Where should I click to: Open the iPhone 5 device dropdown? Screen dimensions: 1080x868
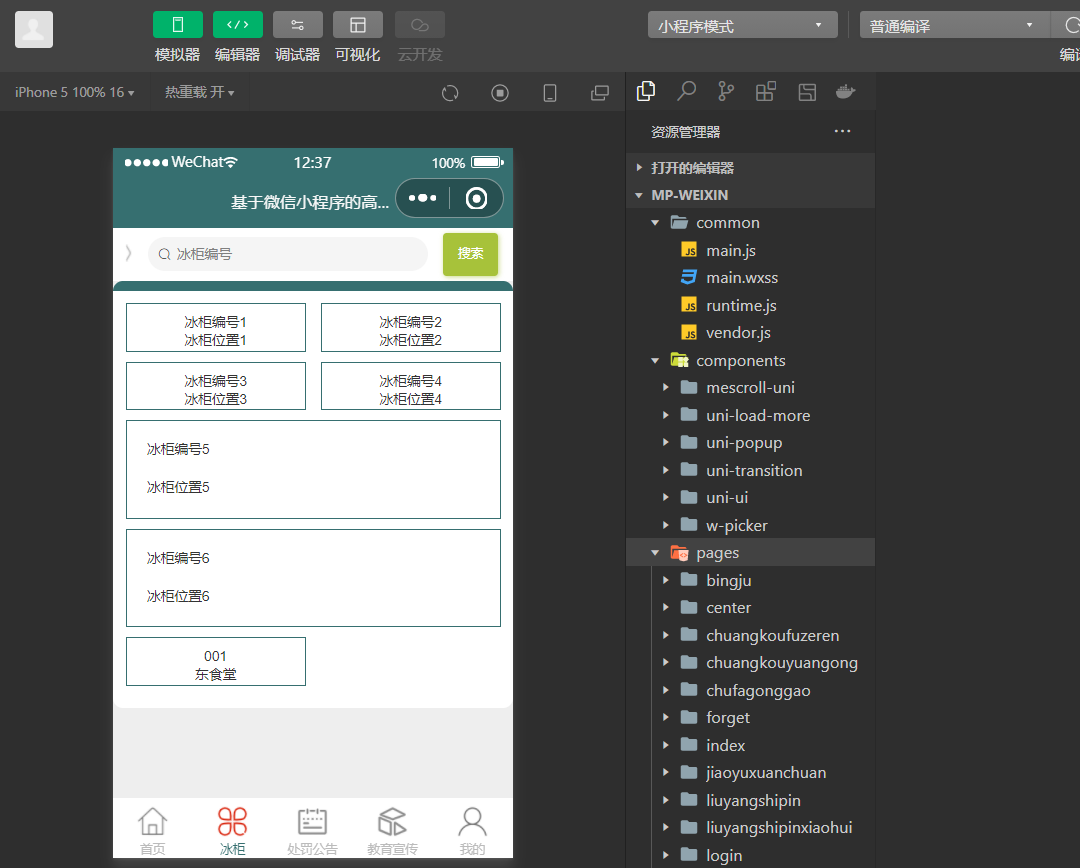point(74,92)
